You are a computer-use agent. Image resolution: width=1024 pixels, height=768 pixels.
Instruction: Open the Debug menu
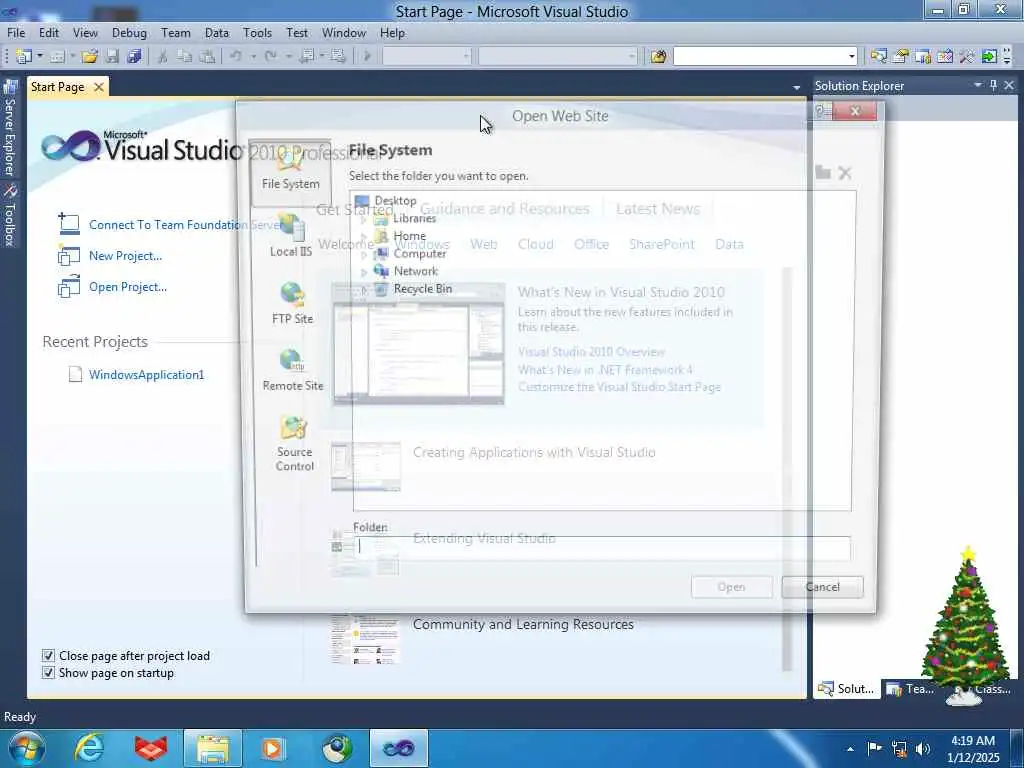point(129,33)
